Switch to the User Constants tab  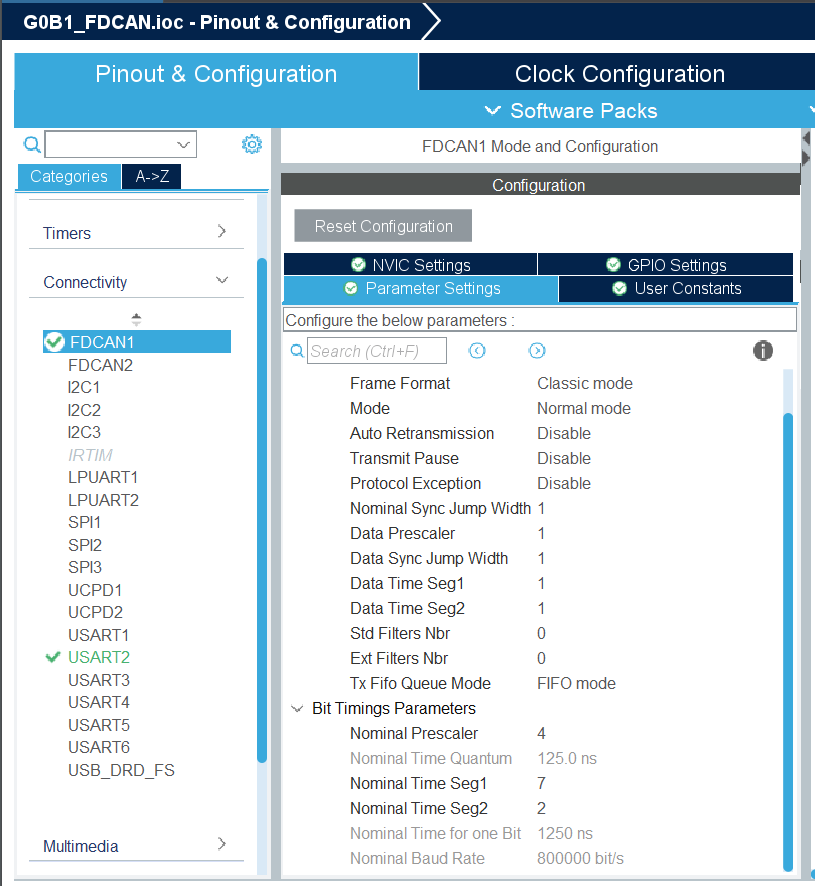coord(677,288)
